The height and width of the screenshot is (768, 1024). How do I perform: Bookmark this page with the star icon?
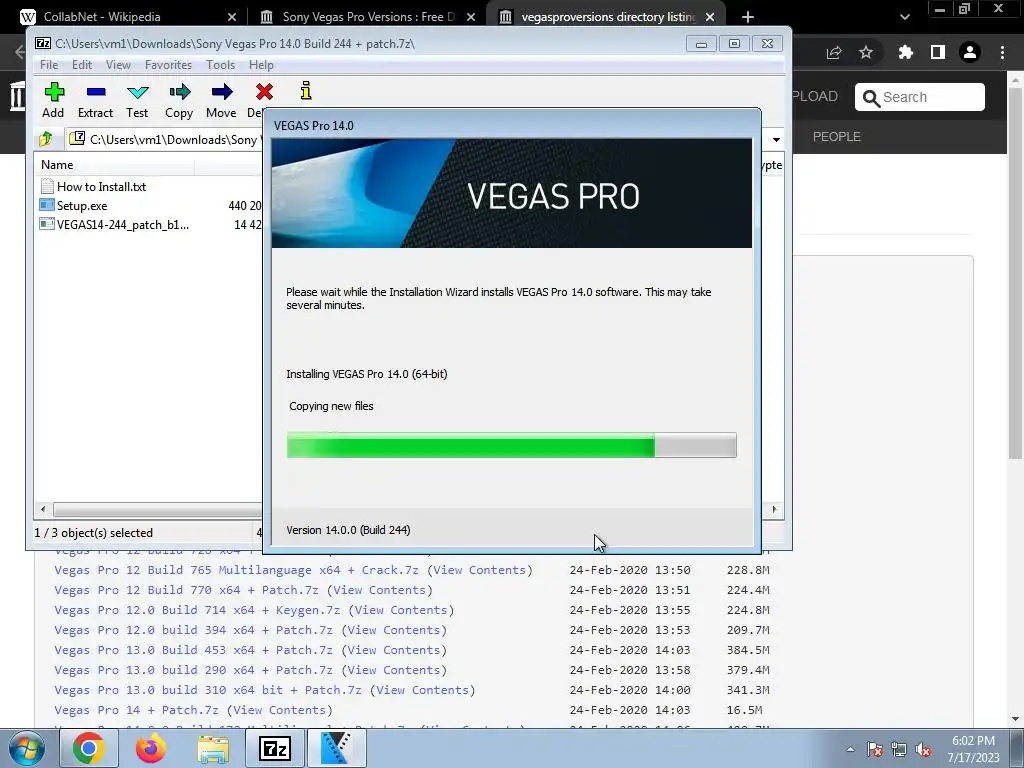pyautogui.click(x=866, y=52)
